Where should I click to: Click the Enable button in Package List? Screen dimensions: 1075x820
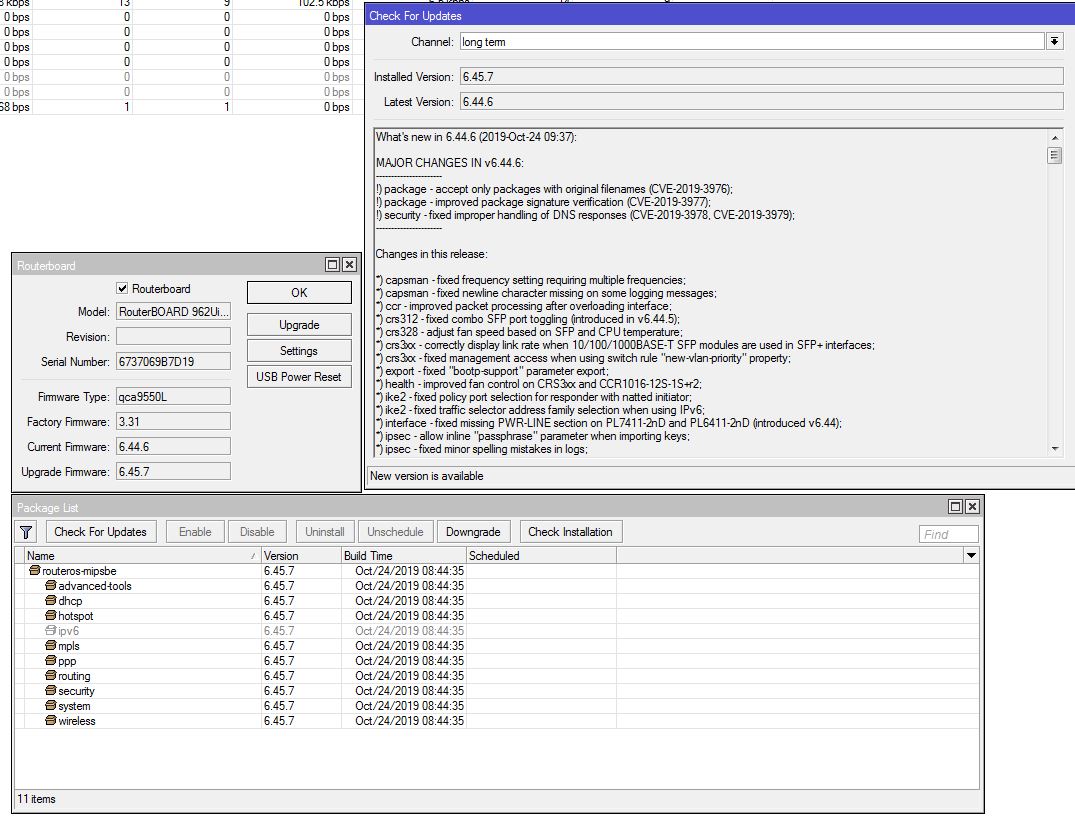click(195, 532)
